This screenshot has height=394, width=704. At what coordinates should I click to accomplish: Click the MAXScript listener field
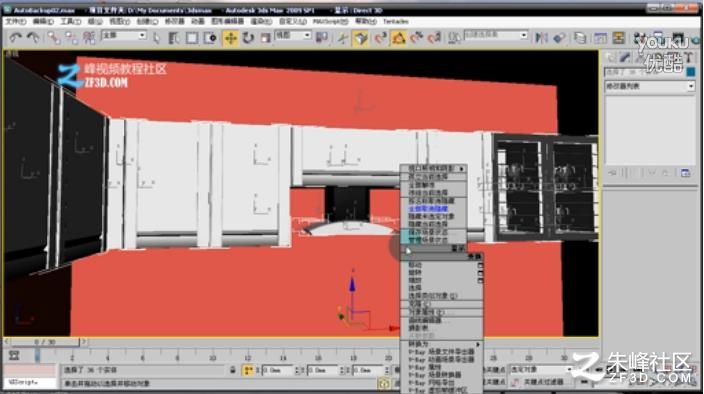click(30, 382)
